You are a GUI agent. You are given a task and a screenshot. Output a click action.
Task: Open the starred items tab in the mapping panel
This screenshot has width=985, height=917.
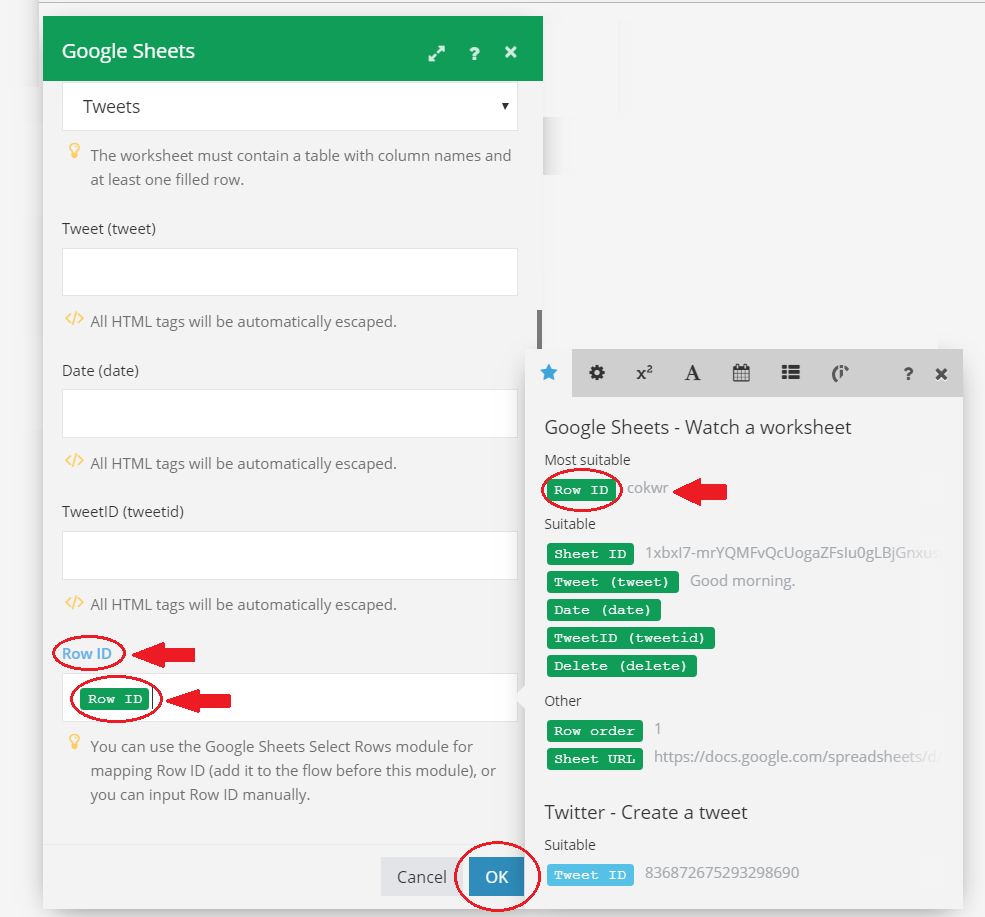[549, 373]
